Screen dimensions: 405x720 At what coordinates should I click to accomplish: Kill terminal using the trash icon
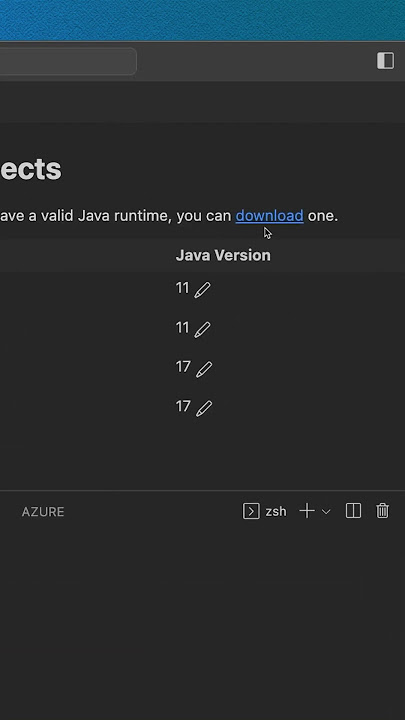pyautogui.click(x=382, y=511)
